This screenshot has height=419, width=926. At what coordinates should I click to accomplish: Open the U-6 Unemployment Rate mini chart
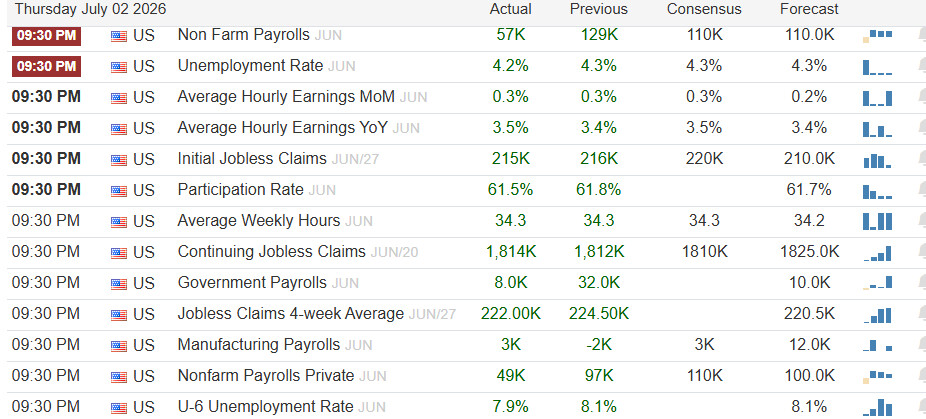tap(878, 408)
